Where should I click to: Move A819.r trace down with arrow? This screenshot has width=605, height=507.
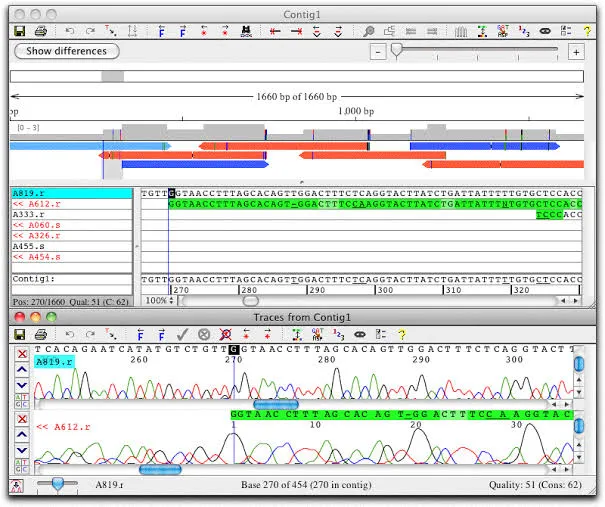click(22, 385)
